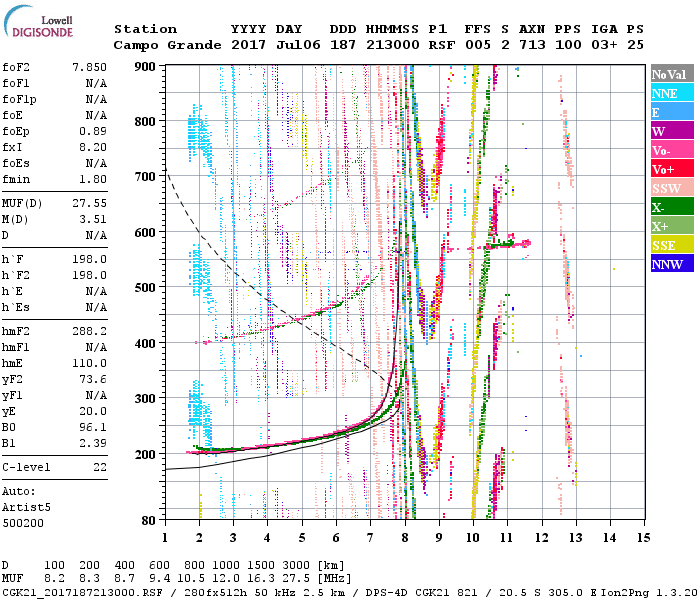Click the C-level value 22

tap(100, 467)
